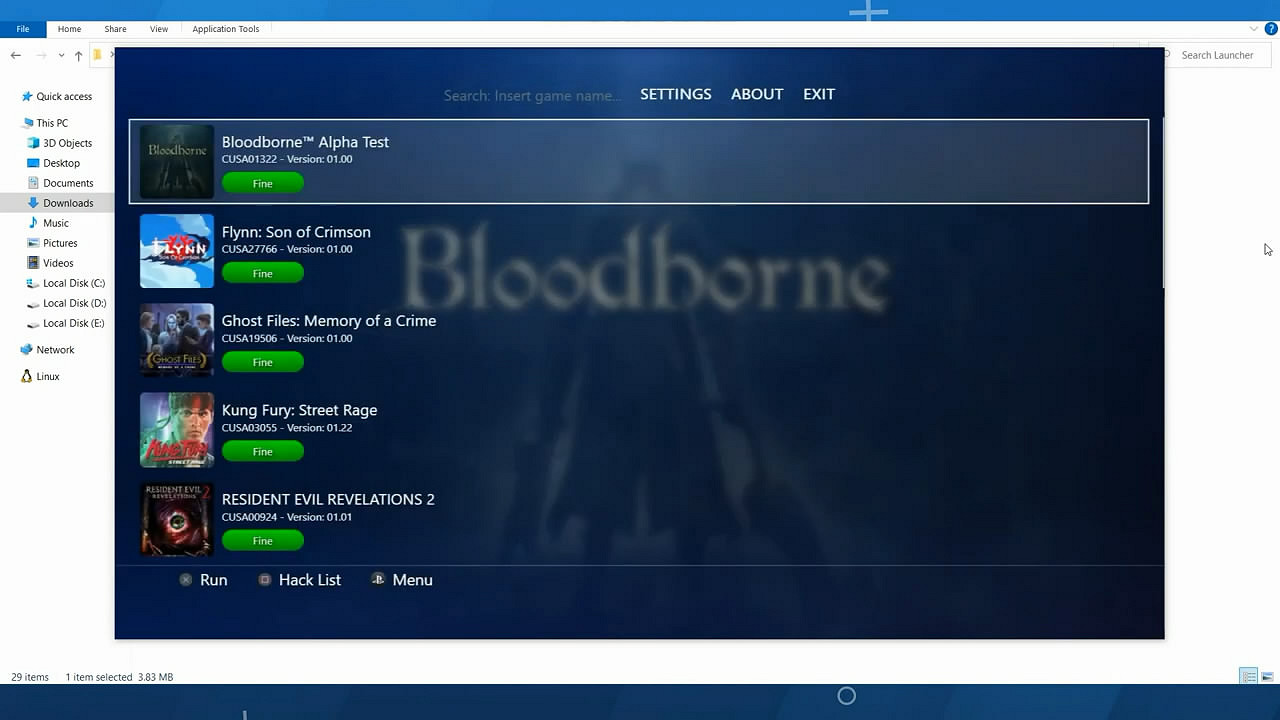Choose the Resident Evil Revelations 2 cover
The image size is (1280, 720).
(177, 519)
